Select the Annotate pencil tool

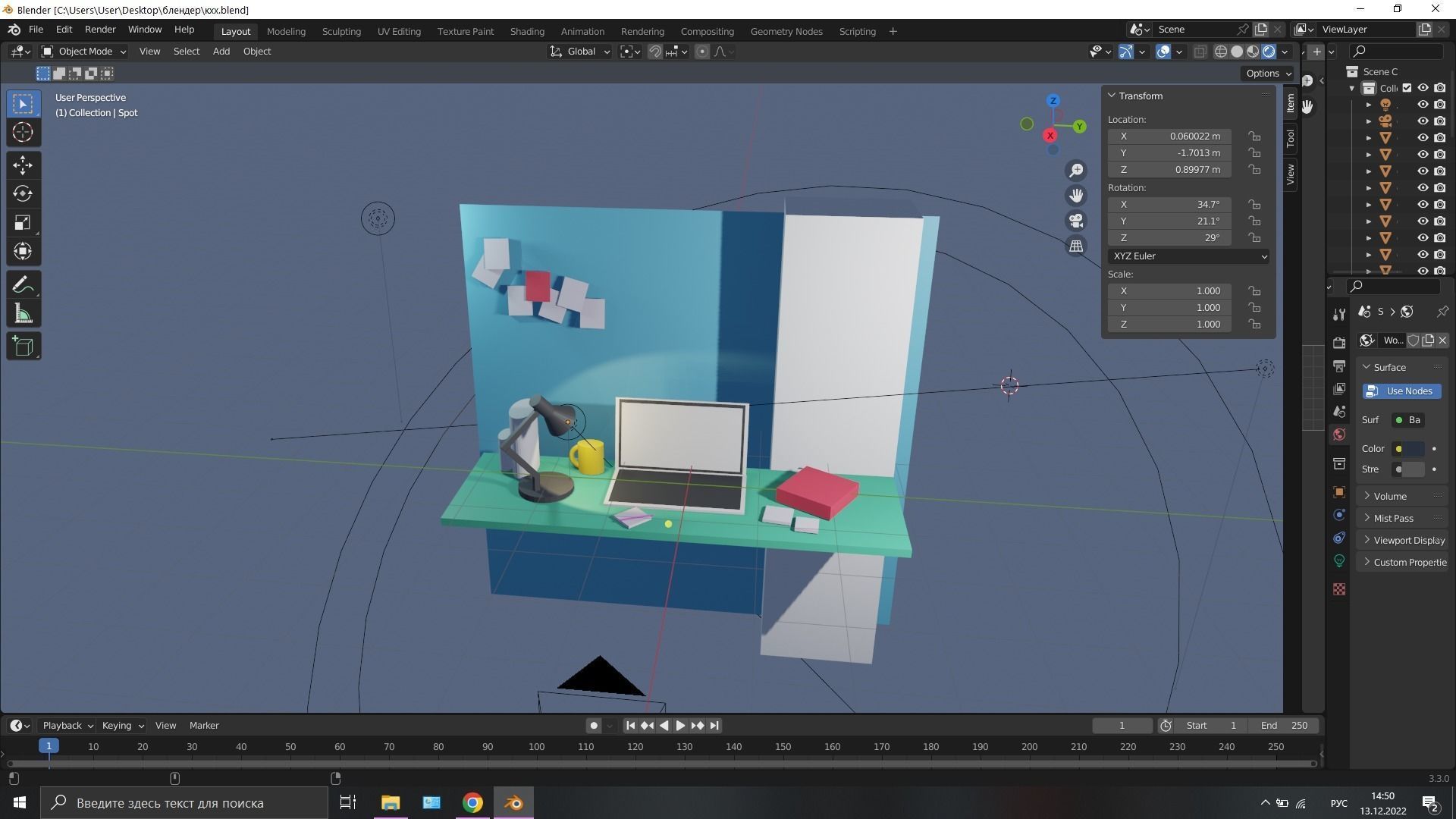(23, 285)
